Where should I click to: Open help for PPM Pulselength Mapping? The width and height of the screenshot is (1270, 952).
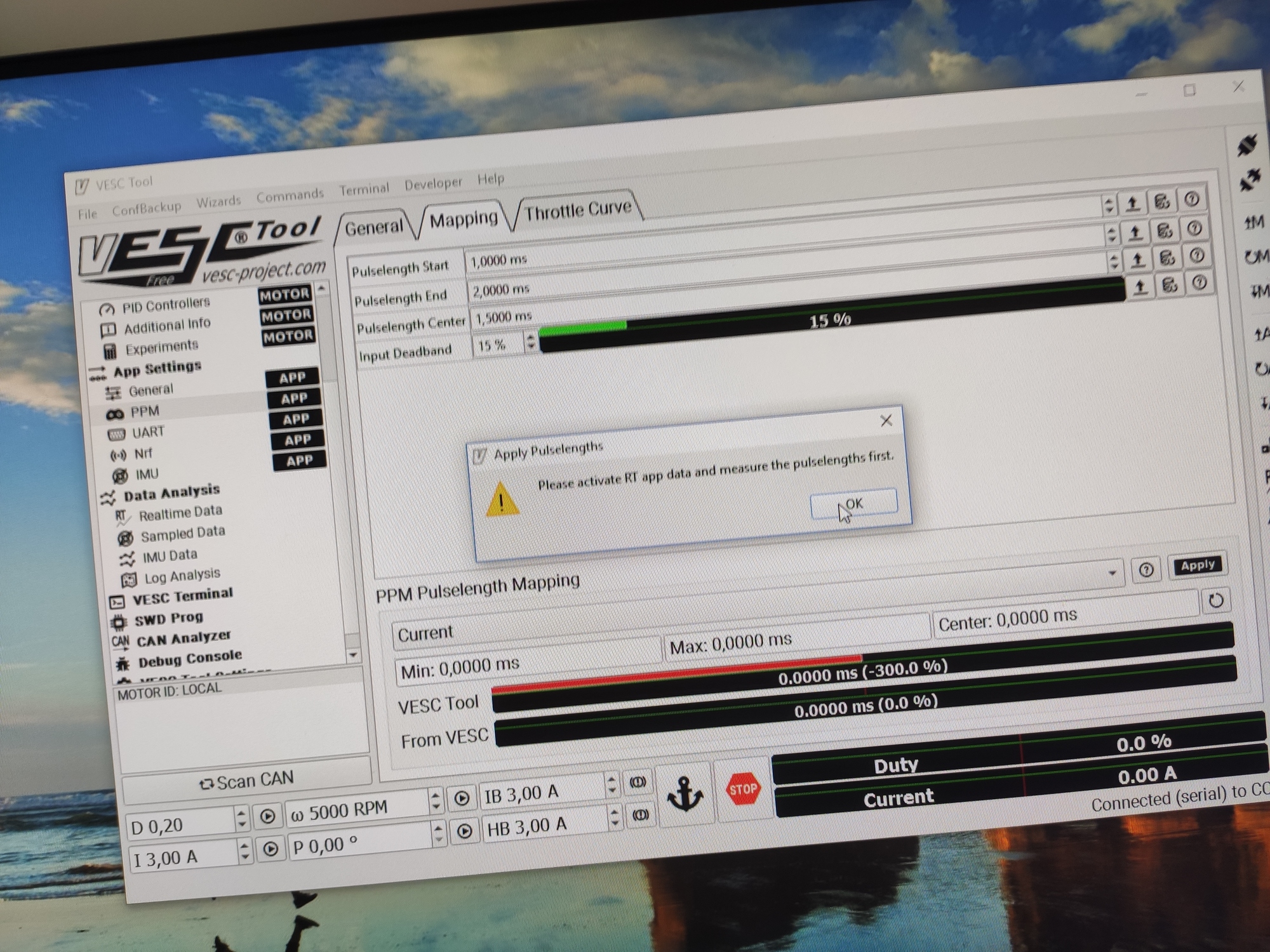1146,570
